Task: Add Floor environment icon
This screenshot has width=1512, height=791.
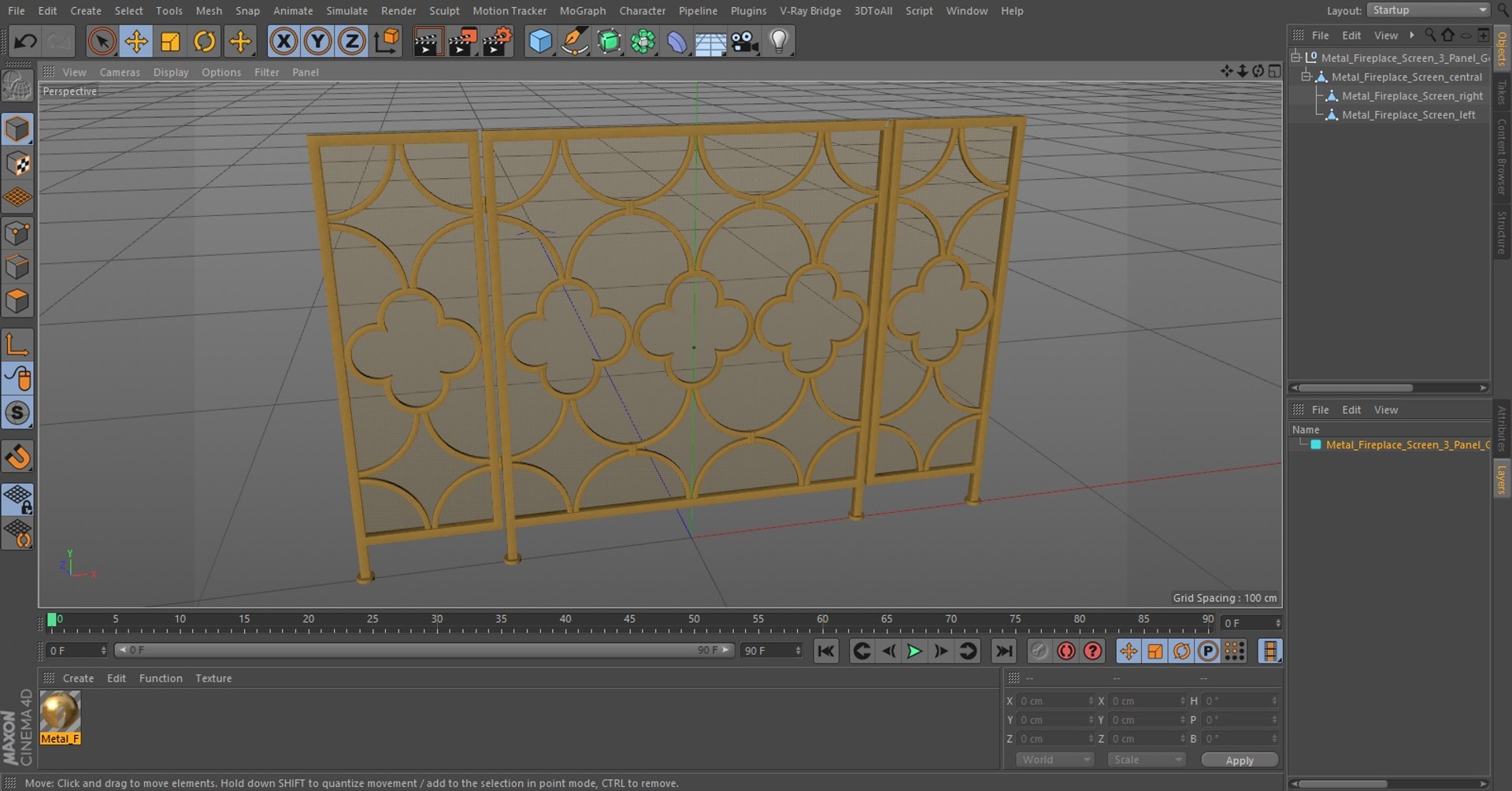Action: coord(710,41)
